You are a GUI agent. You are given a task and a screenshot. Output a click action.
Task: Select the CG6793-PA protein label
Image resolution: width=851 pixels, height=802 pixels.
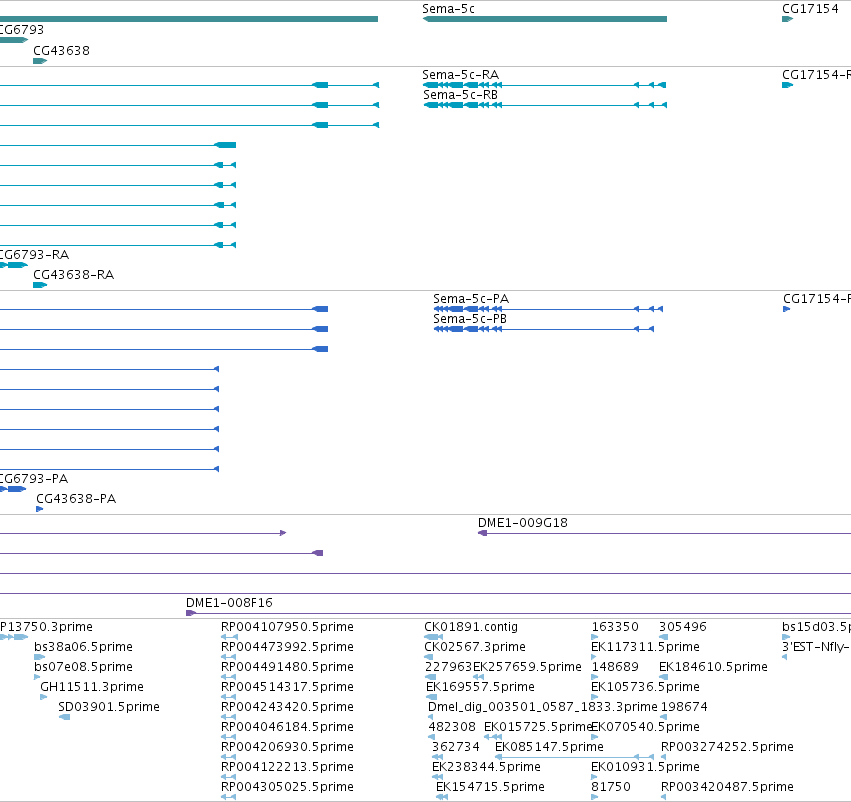pos(34,479)
